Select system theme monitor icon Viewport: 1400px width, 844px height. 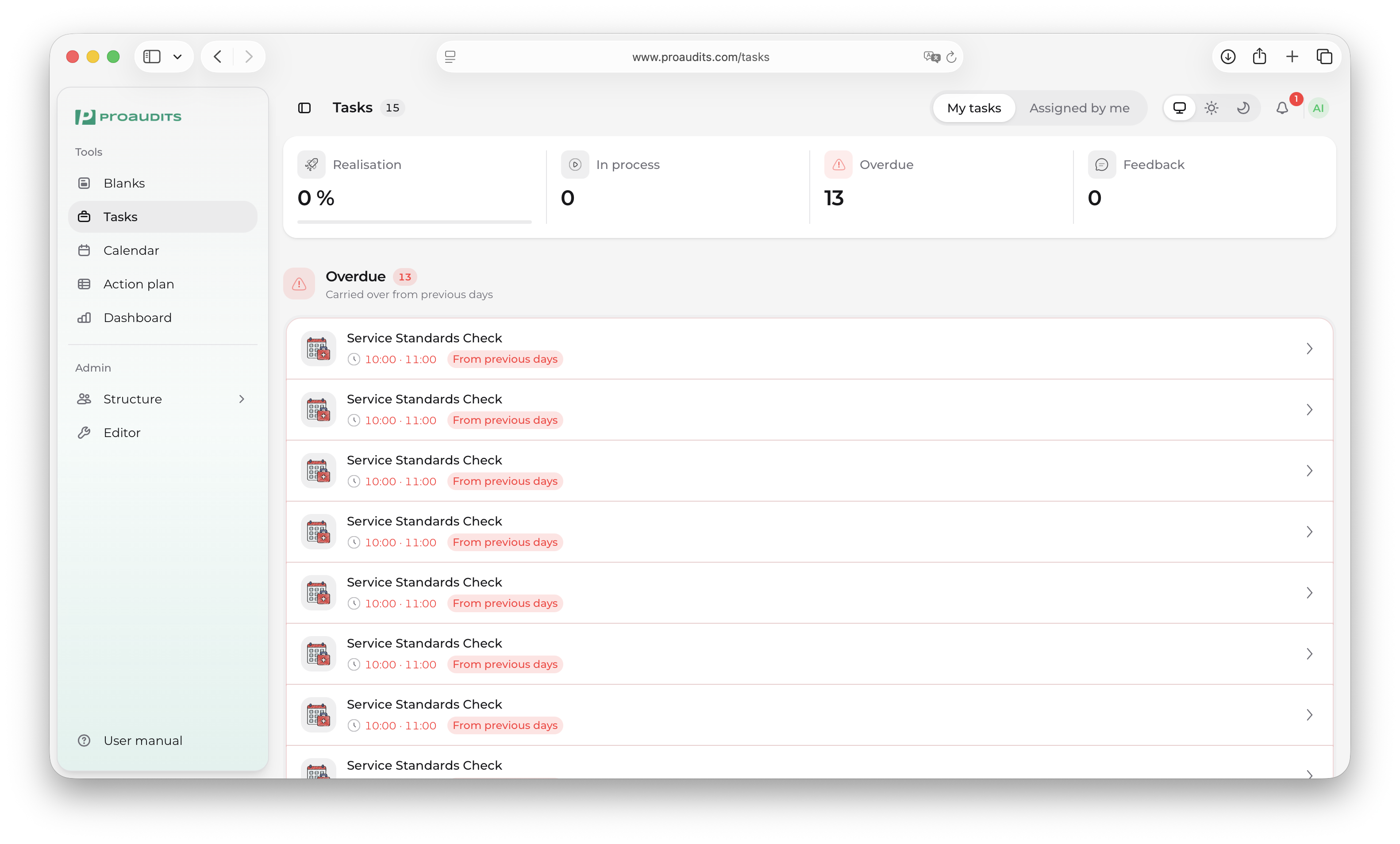click(1180, 108)
